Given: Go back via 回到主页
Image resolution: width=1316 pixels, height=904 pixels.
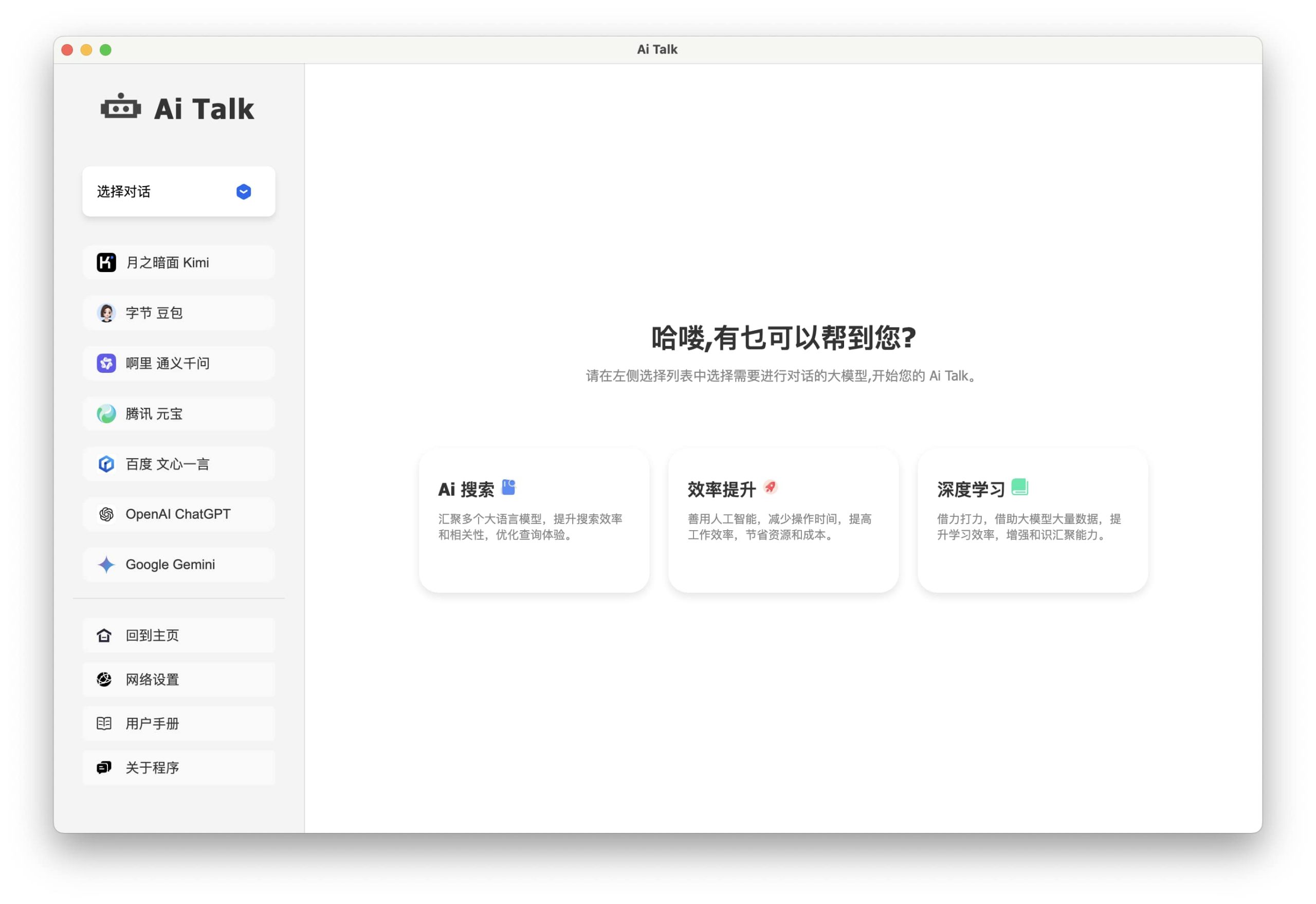Looking at the screenshot, I should coord(178,636).
